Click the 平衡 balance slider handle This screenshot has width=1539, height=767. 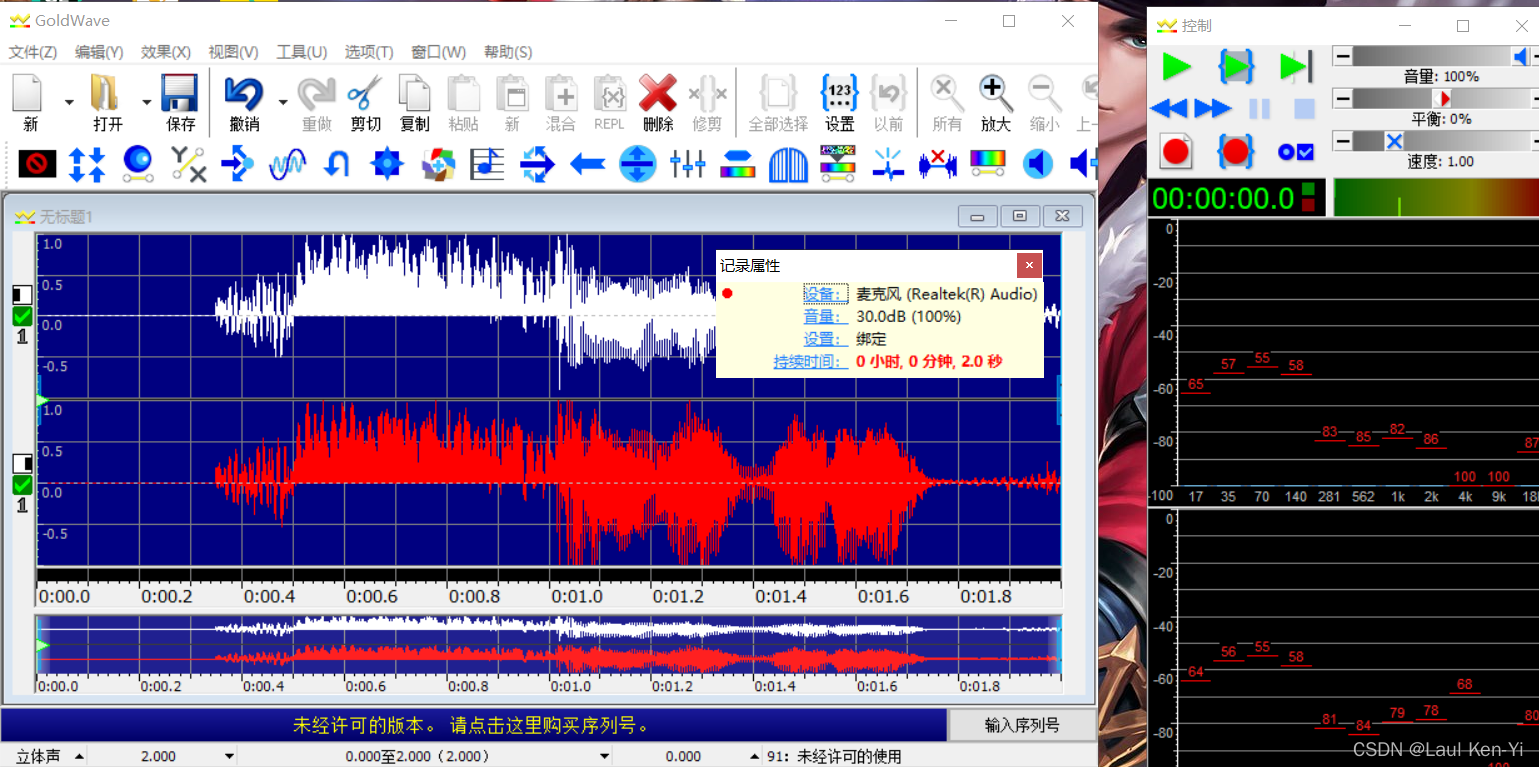(1441, 99)
